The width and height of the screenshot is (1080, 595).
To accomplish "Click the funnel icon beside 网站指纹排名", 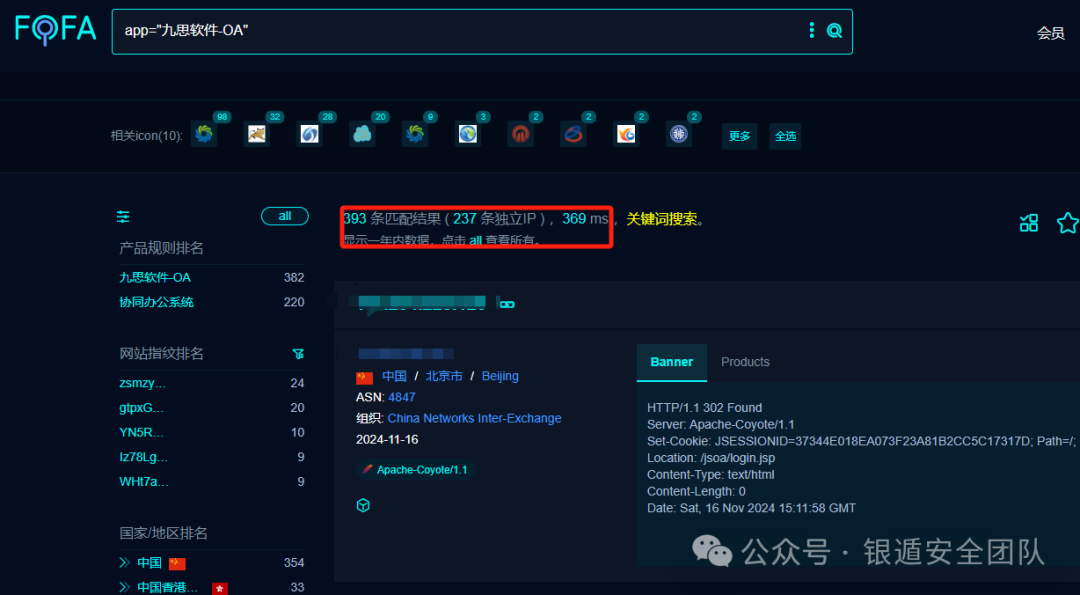I will [298, 353].
